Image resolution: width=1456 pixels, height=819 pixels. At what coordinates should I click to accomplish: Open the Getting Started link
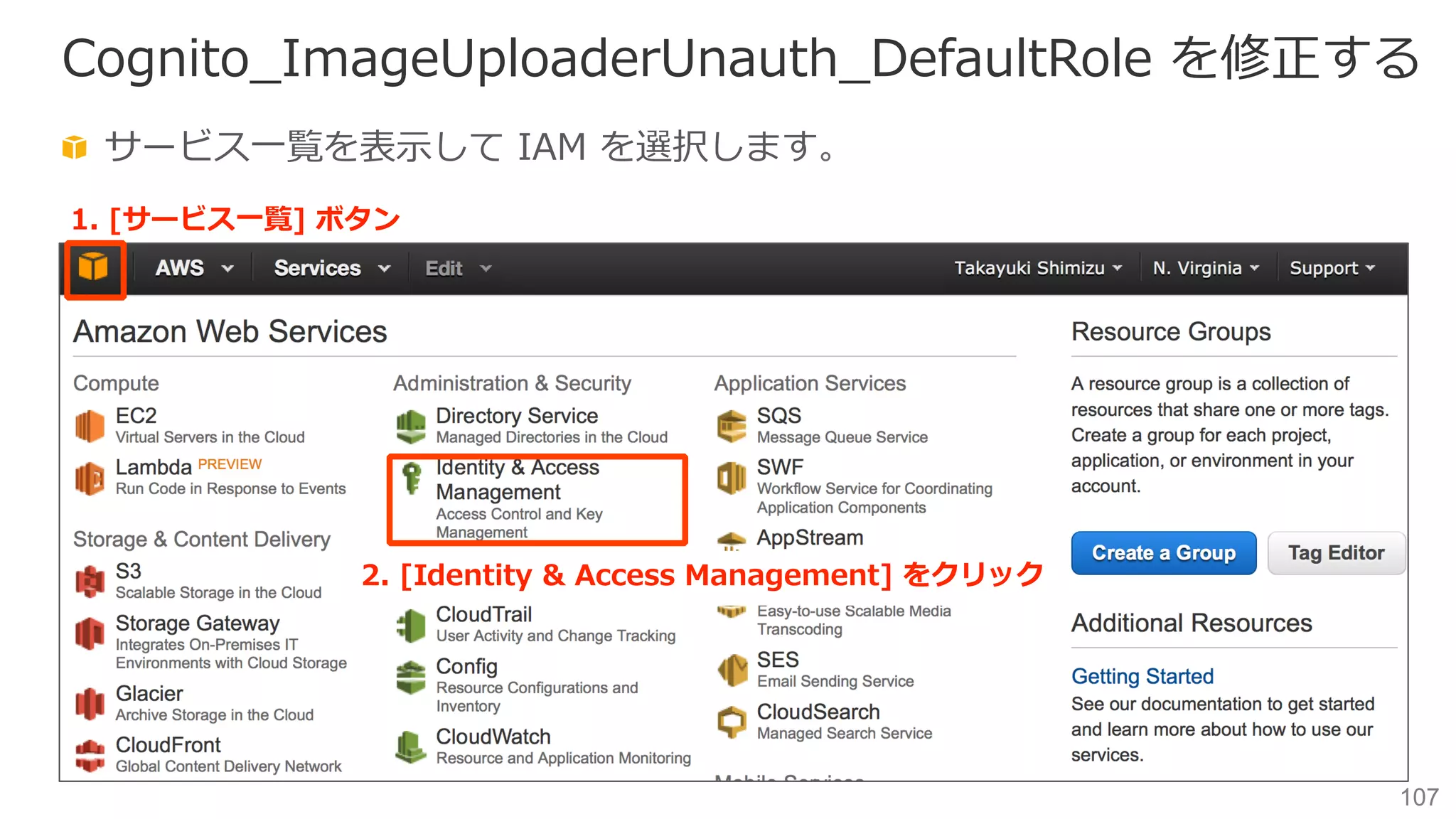1142,676
